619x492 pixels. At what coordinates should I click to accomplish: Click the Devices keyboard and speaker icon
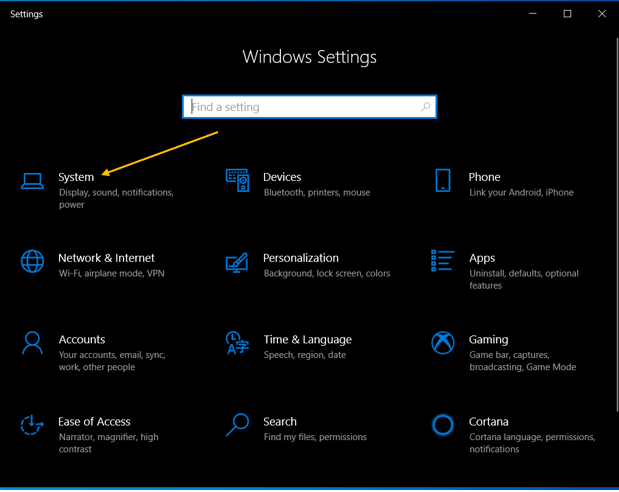click(237, 180)
